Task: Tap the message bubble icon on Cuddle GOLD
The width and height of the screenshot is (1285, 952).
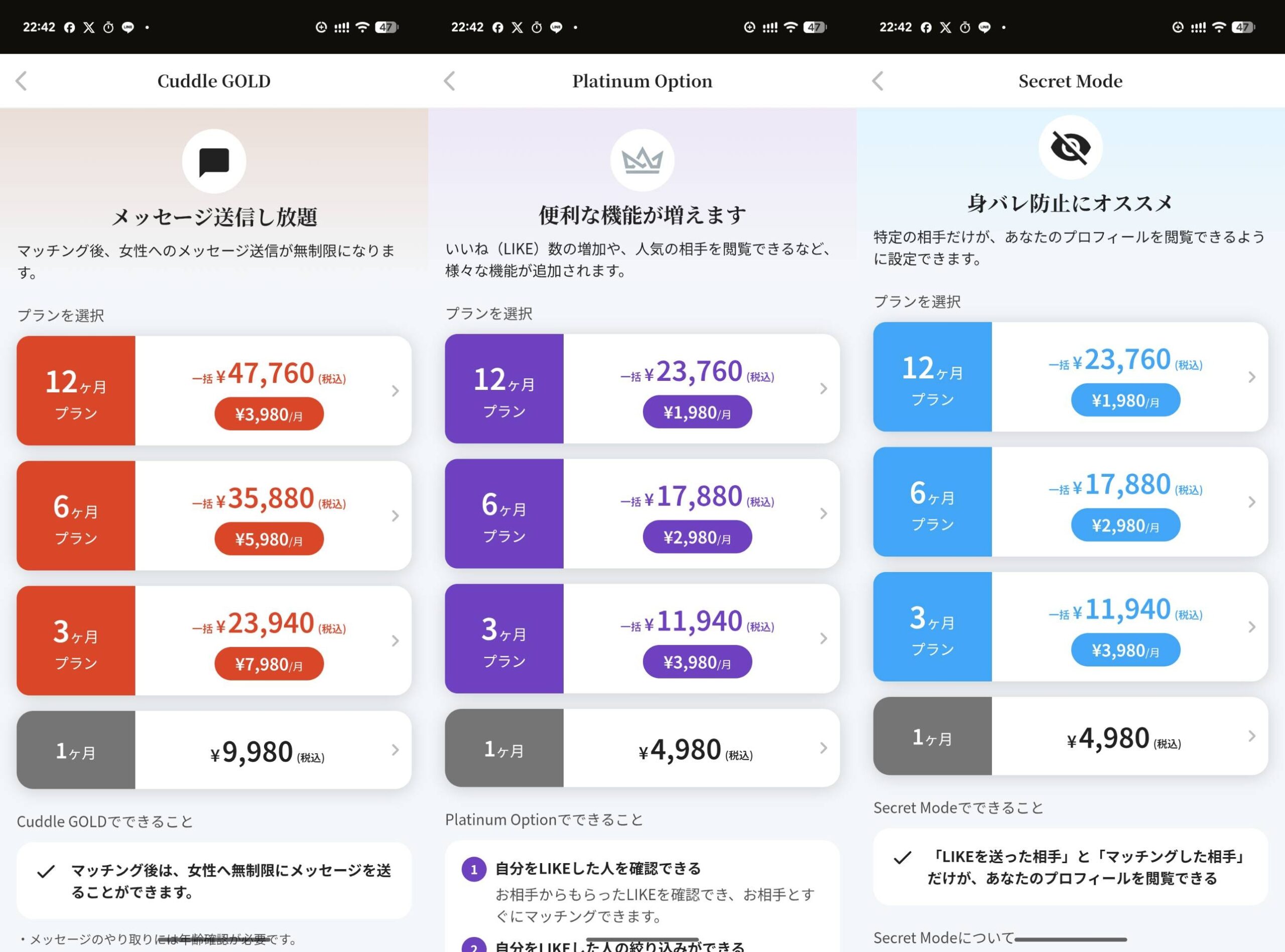Action: [214, 162]
